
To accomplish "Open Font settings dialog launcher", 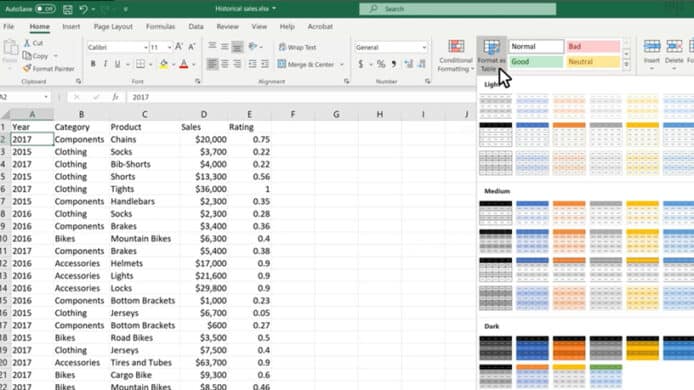I will pyautogui.click(x=198, y=81).
